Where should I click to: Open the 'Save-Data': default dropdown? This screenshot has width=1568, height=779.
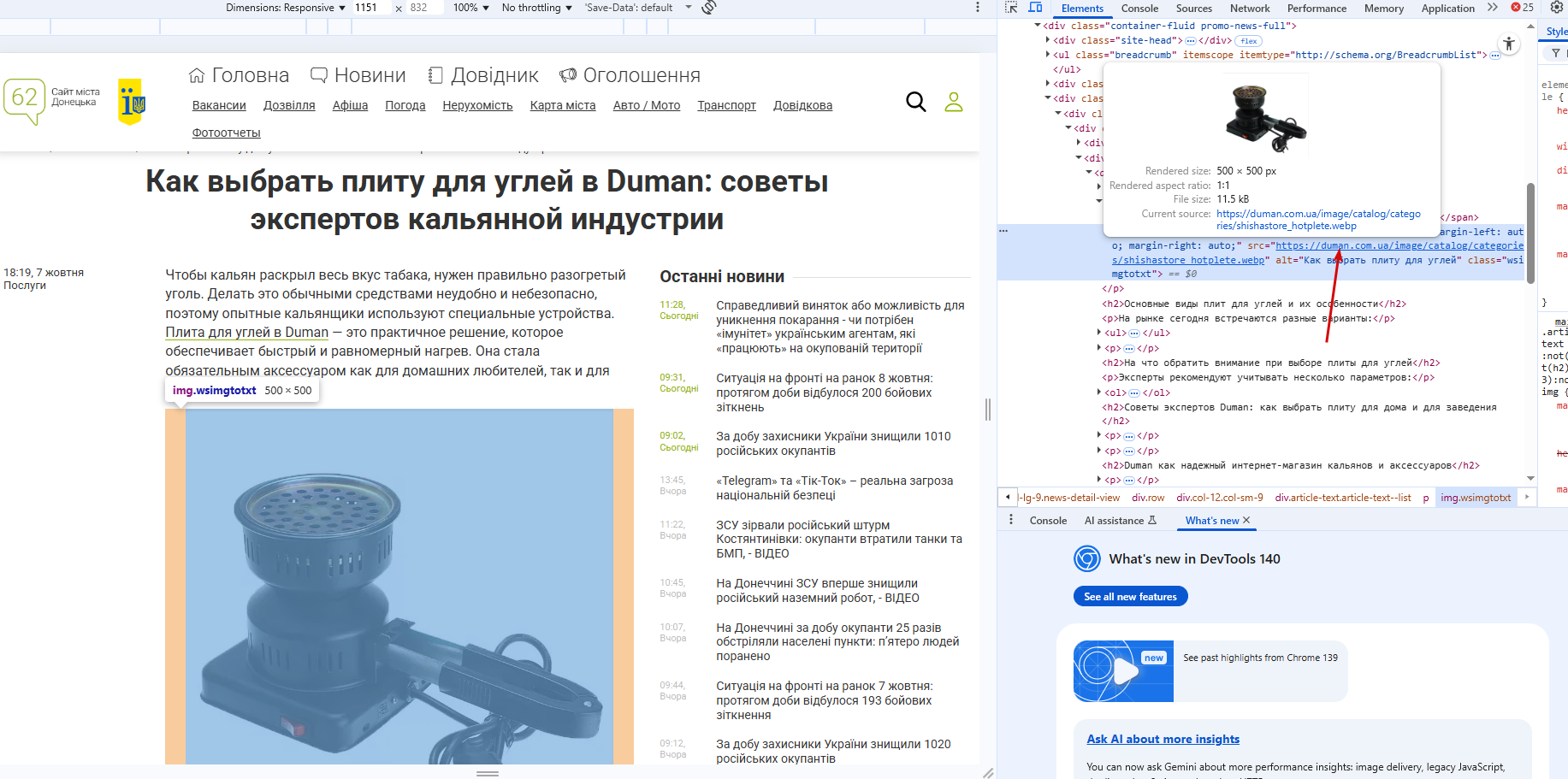(x=638, y=8)
